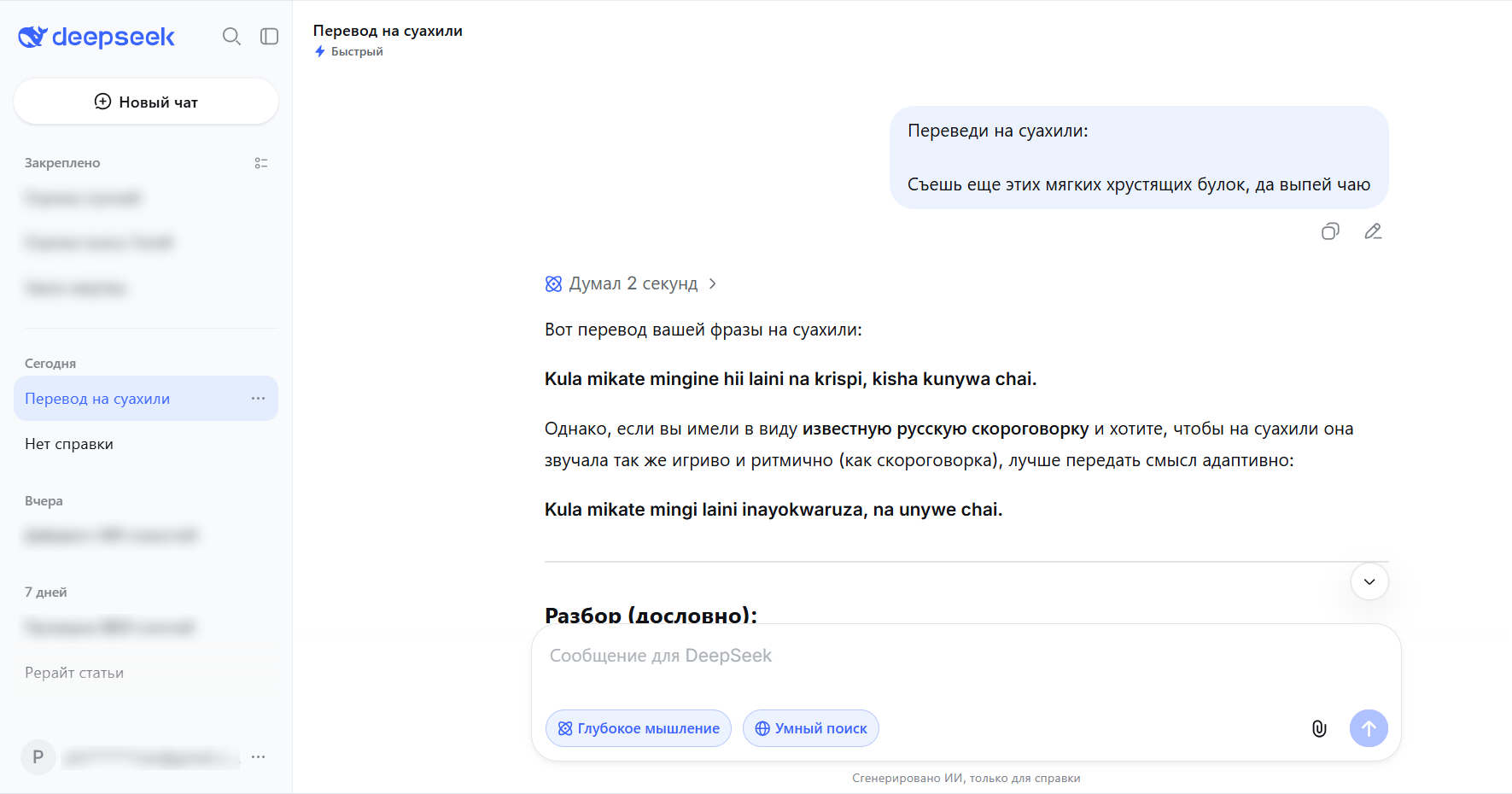The image size is (1512, 794).
Task: Click the Сегодня section label
Action: (x=50, y=364)
